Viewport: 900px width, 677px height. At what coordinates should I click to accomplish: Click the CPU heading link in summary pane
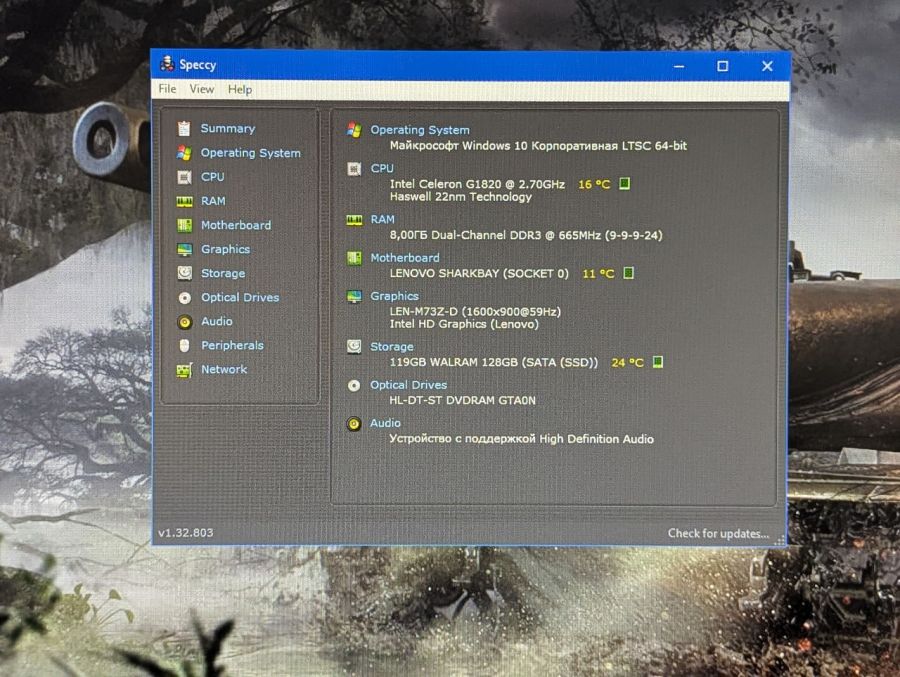click(x=382, y=168)
